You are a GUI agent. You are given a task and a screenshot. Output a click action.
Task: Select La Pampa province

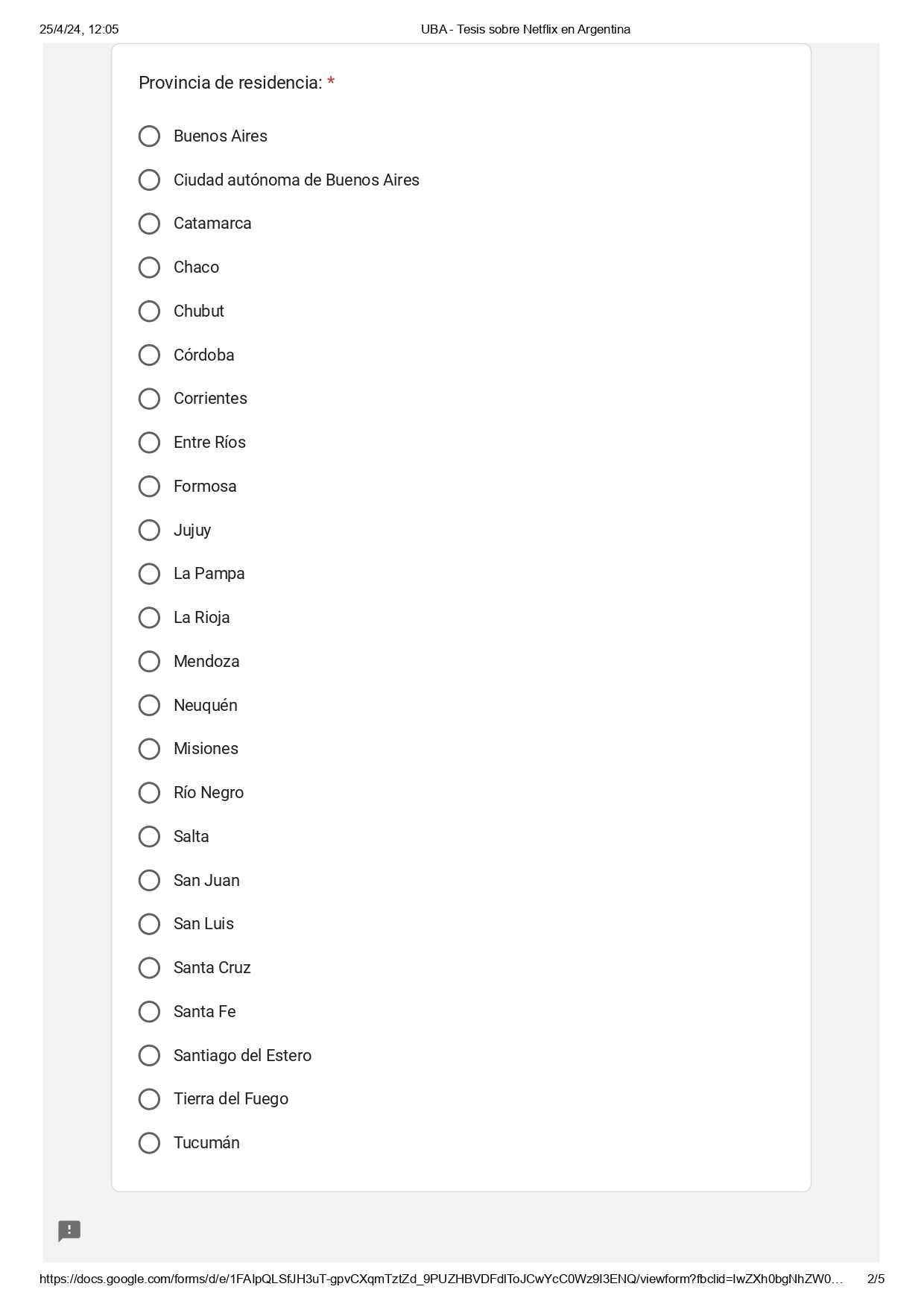click(x=149, y=574)
